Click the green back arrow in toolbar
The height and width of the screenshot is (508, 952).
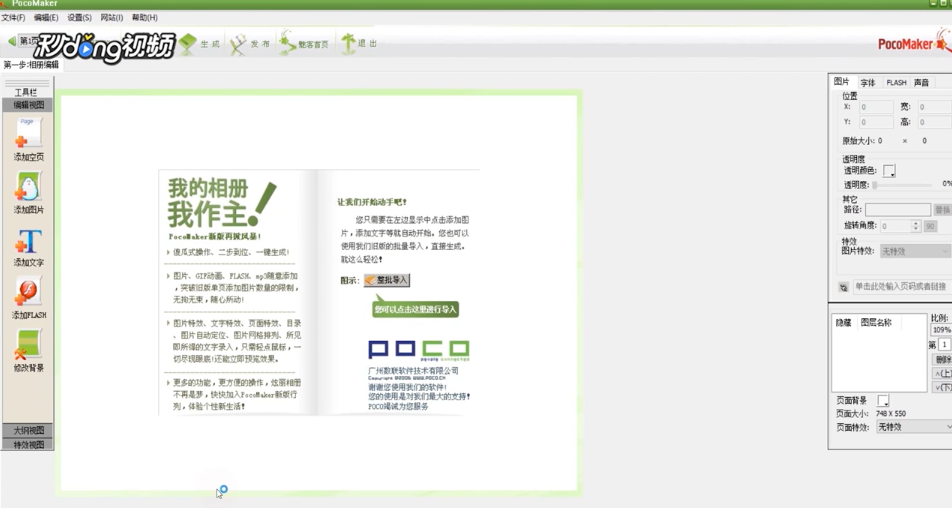pos(12,41)
